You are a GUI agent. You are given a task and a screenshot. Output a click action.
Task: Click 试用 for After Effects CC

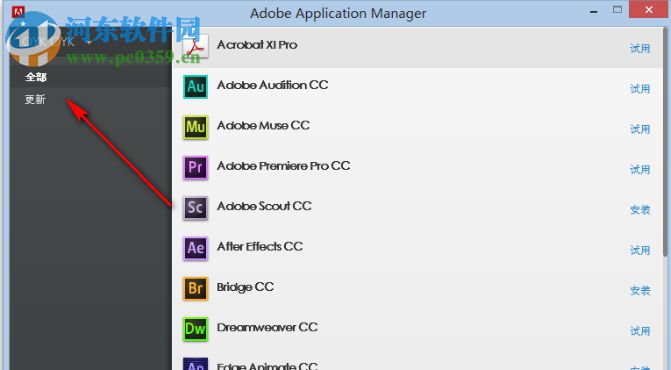coord(640,250)
